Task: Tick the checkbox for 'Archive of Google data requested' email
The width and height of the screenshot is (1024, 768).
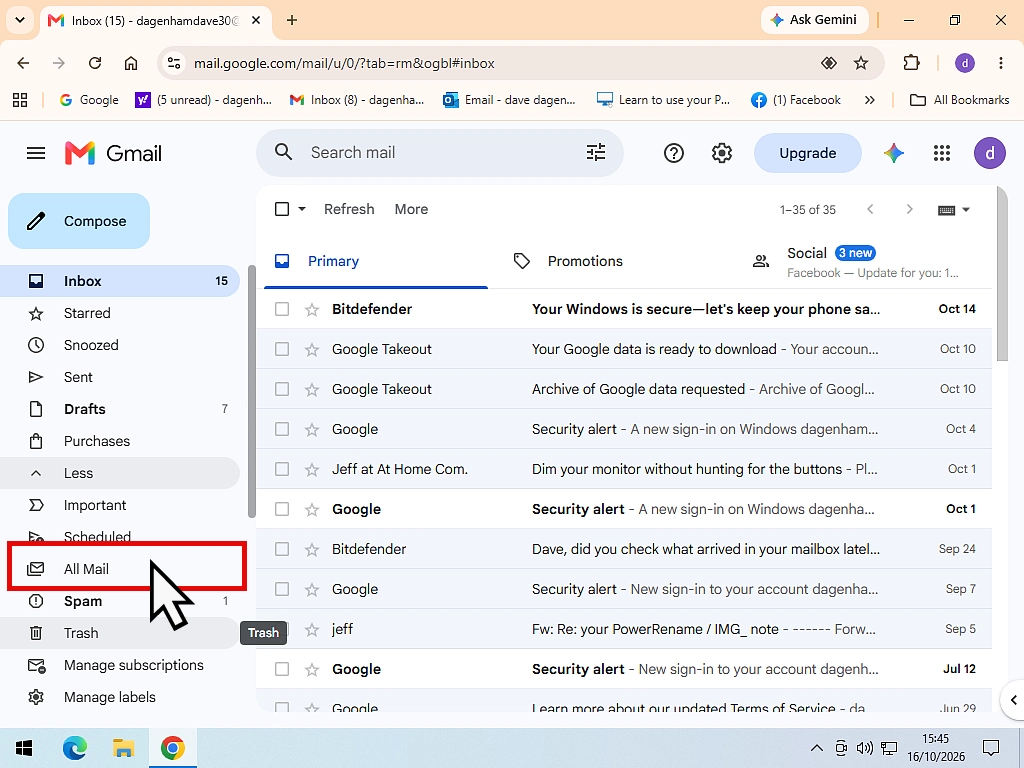Action: click(x=281, y=389)
